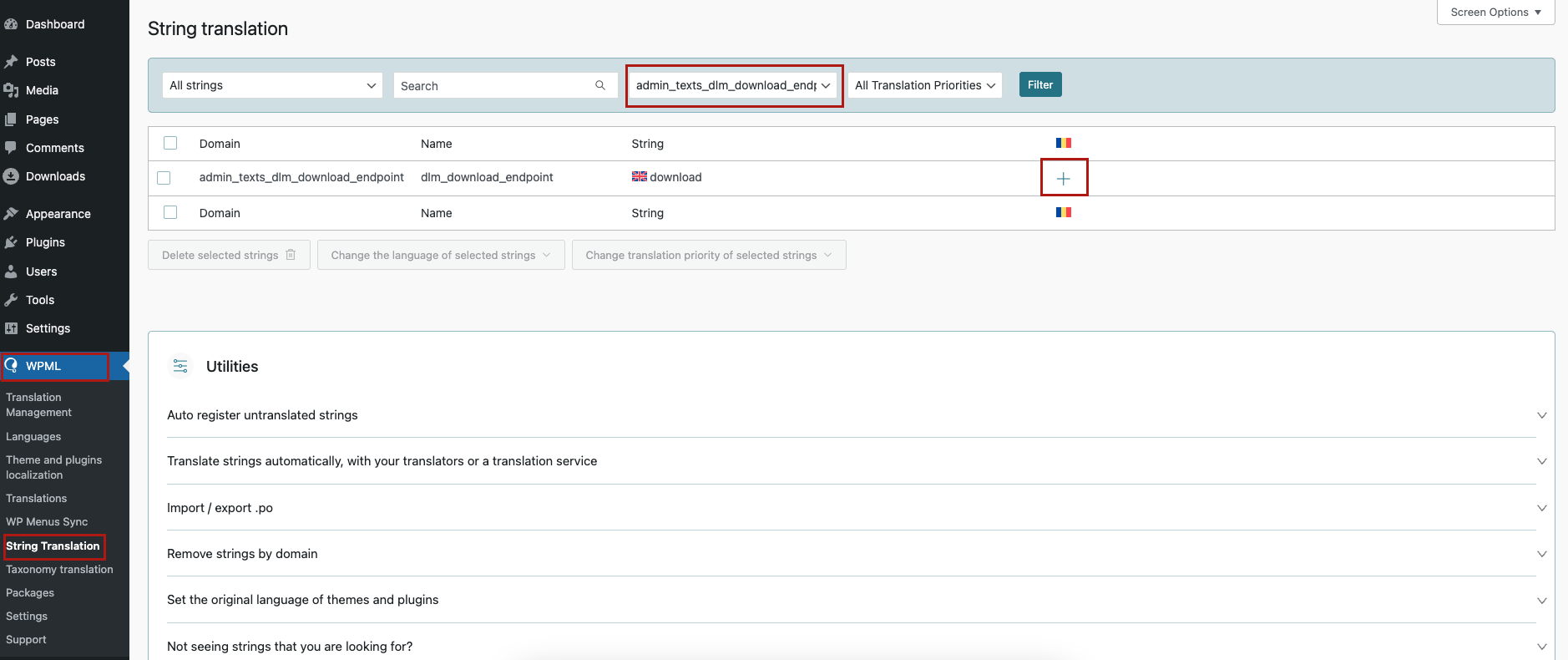The height and width of the screenshot is (660, 1568).
Task: Click String column header
Action: click(647, 144)
